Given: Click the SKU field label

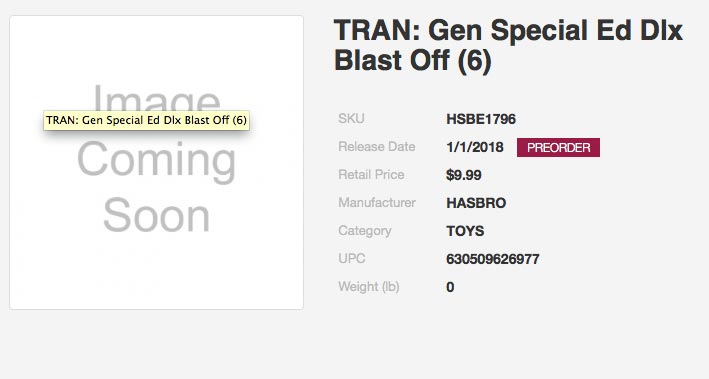Looking at the screenshot, I should click(351, 118).
